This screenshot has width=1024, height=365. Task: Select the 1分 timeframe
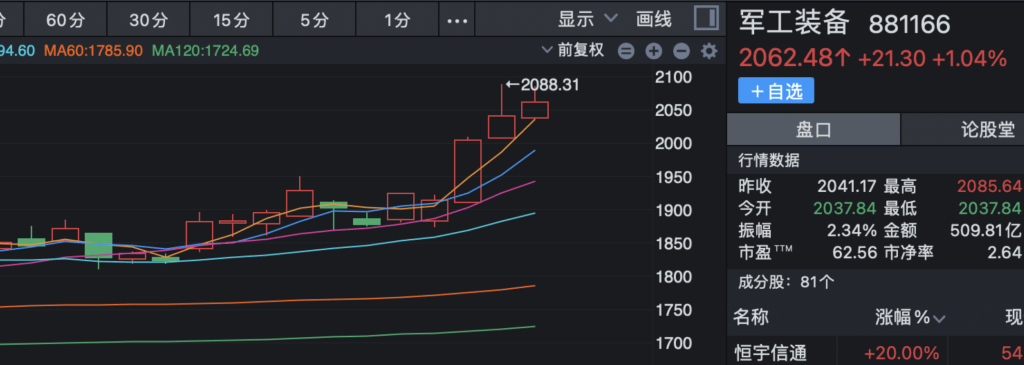tap(397, 20)
